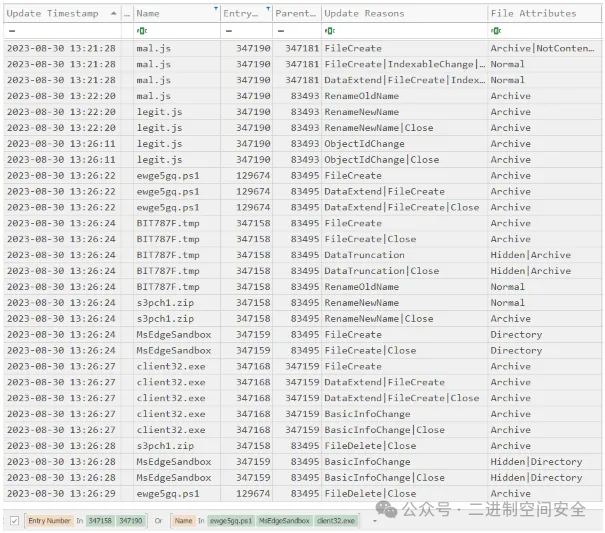This screenshot has height=533, width=605.
Task: Click the Parent column header
Action: click(296, 13)
